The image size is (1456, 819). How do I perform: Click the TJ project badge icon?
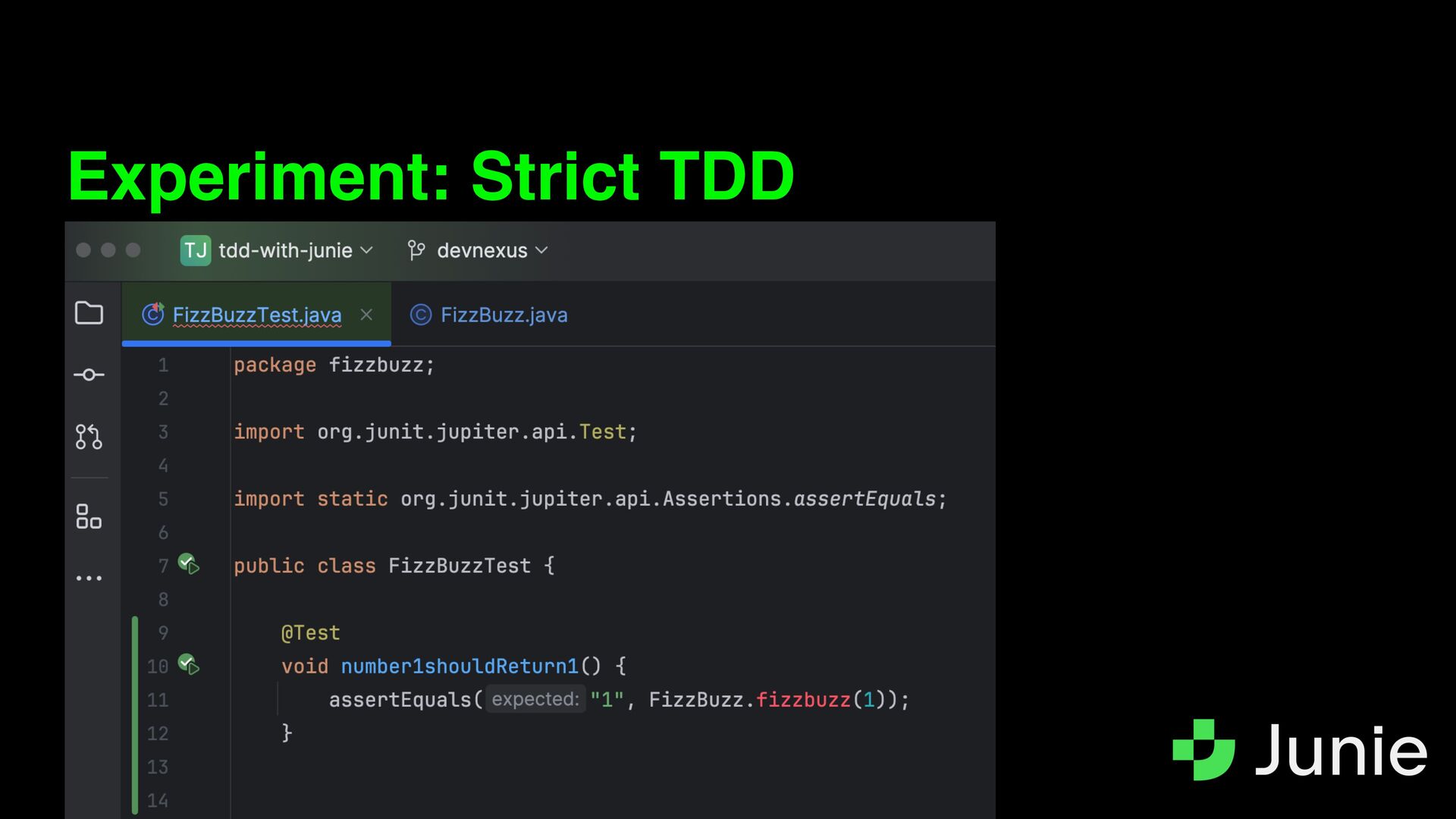click(195, 250)
